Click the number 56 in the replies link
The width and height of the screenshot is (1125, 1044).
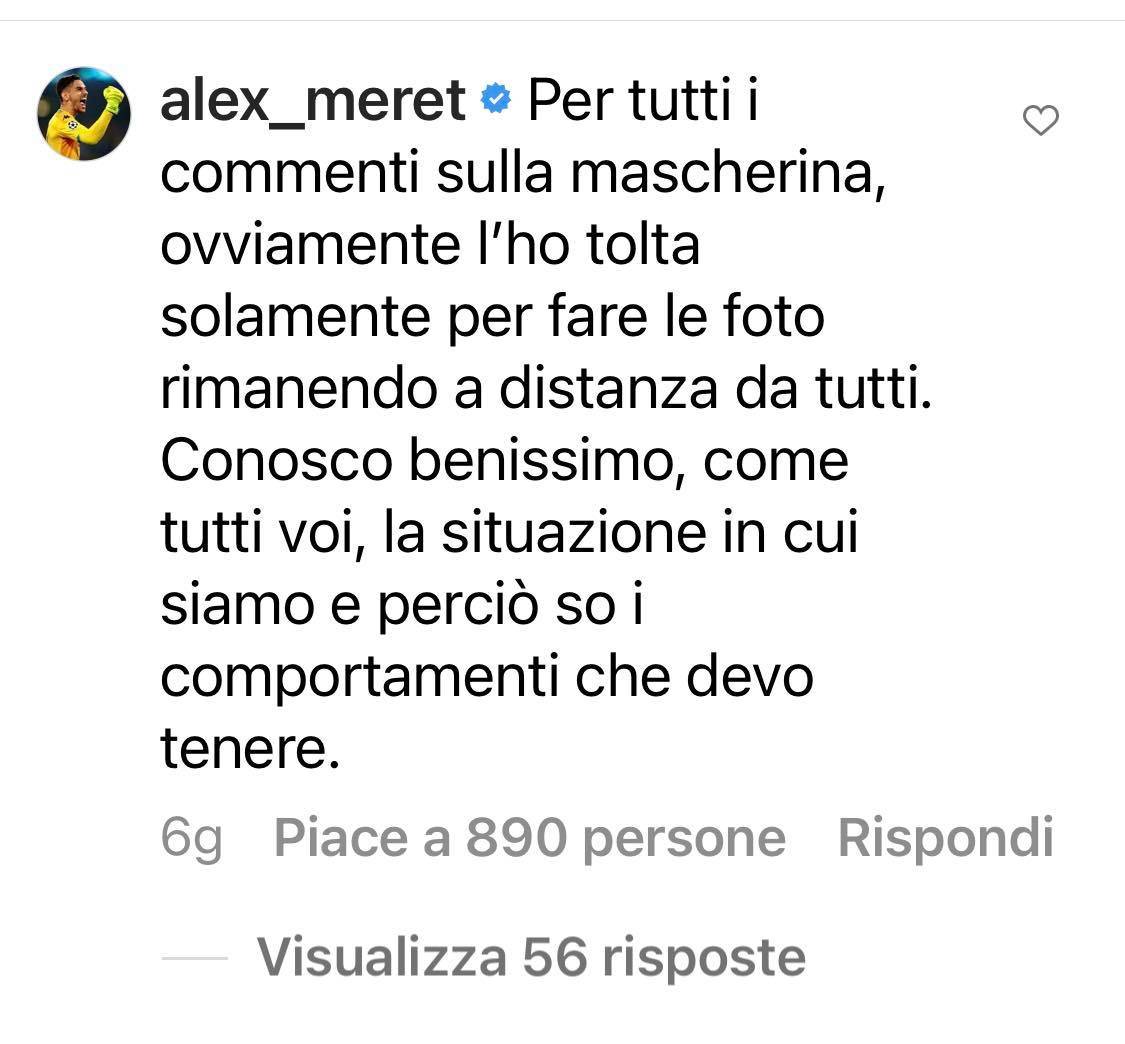(555, 956)
